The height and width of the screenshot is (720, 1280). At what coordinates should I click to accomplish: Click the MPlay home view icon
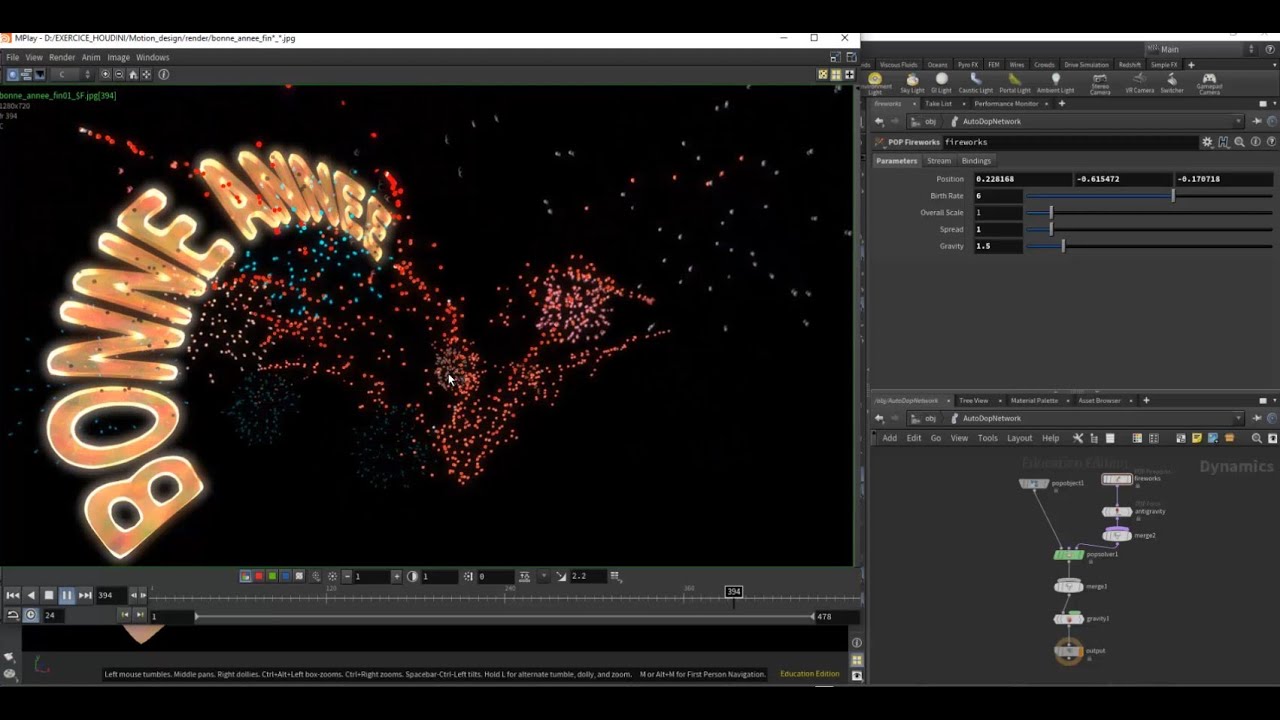[x=133, y=74]
